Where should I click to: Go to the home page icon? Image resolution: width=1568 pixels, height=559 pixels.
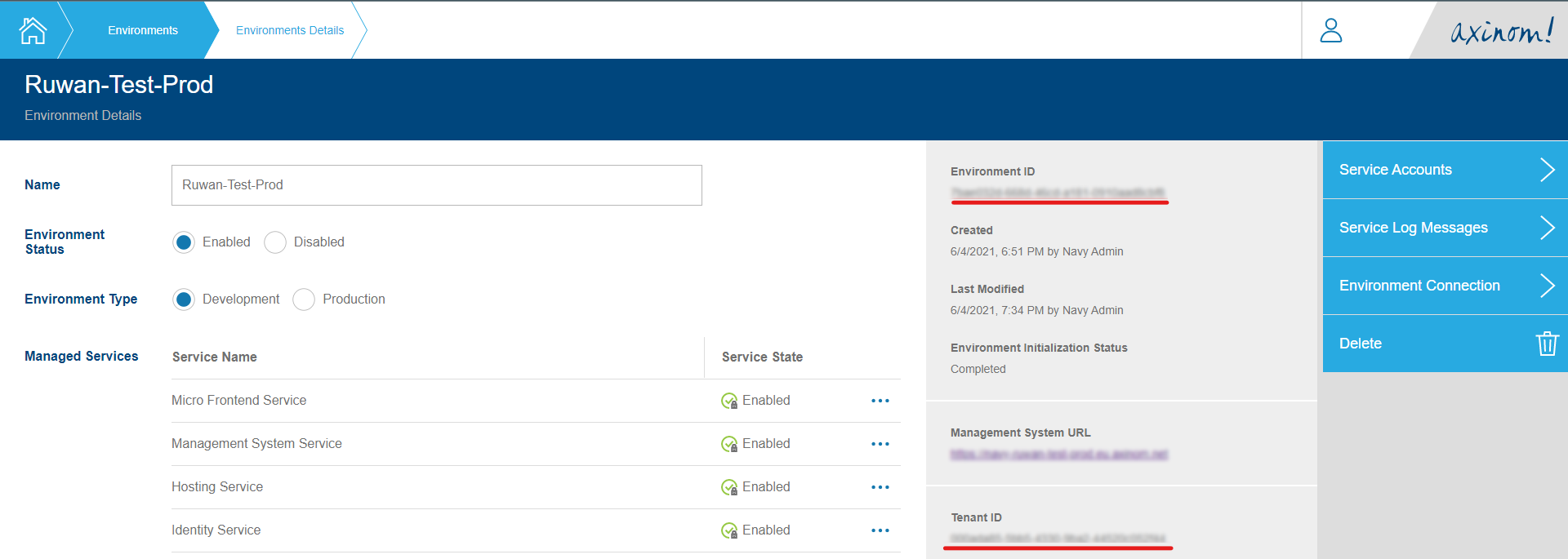pos(33,30)
